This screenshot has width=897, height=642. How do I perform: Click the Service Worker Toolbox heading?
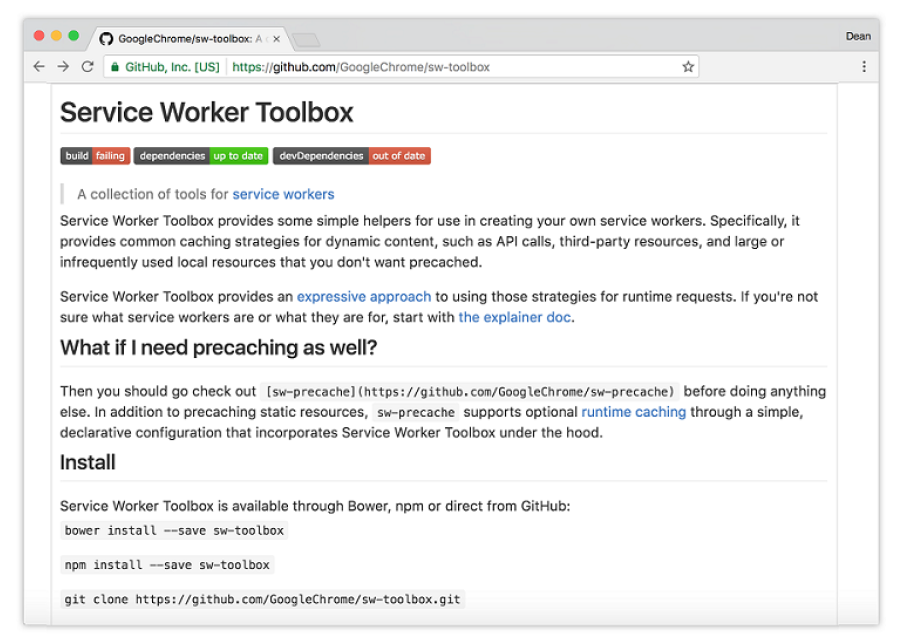pos(207,112)
